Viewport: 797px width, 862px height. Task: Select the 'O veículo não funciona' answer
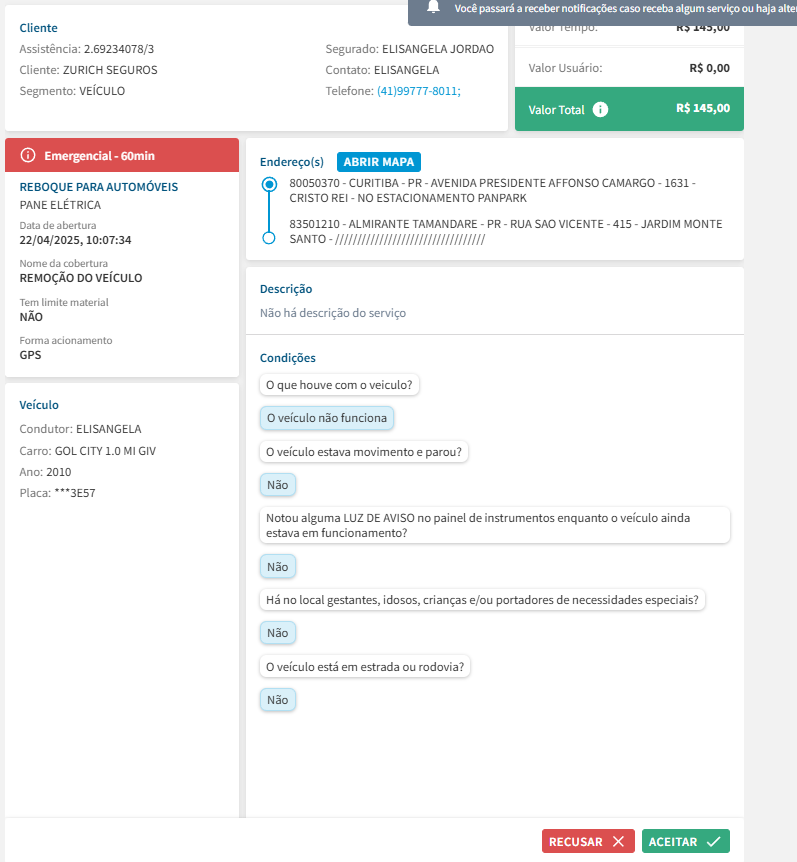[x=326, y=418]
